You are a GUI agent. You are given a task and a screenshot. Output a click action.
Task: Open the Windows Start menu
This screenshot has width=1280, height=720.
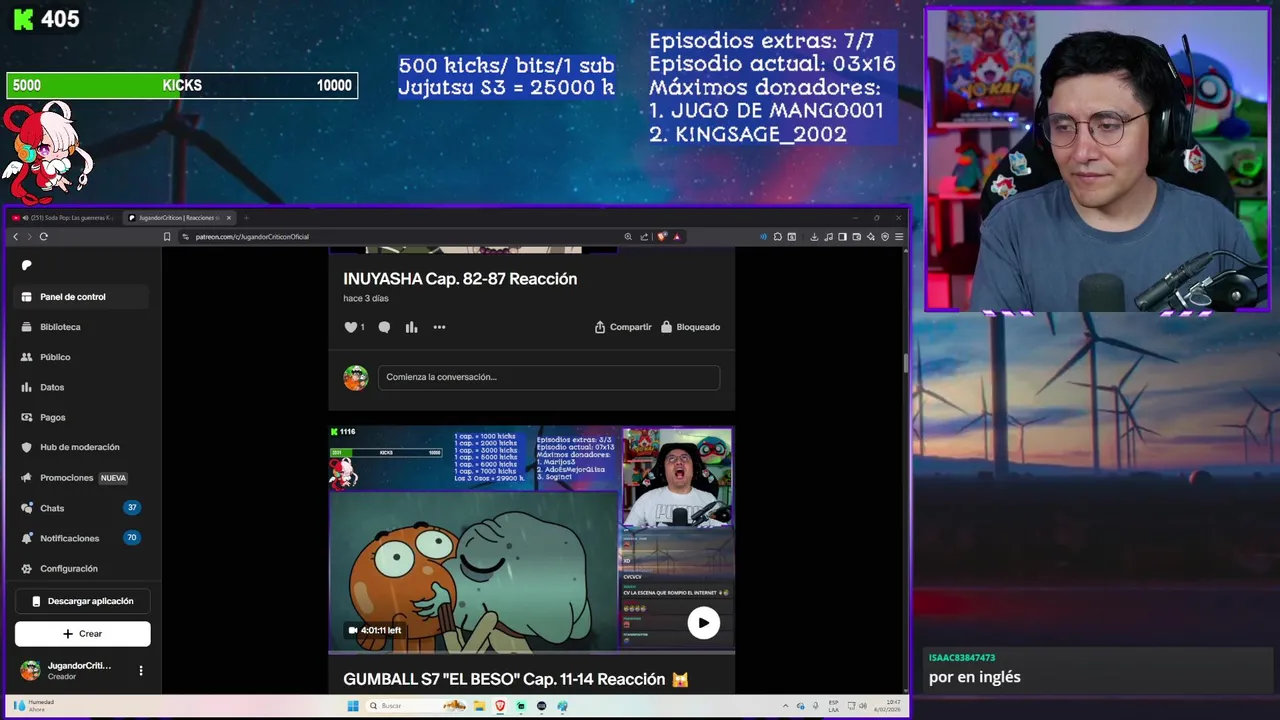[353, 706]
